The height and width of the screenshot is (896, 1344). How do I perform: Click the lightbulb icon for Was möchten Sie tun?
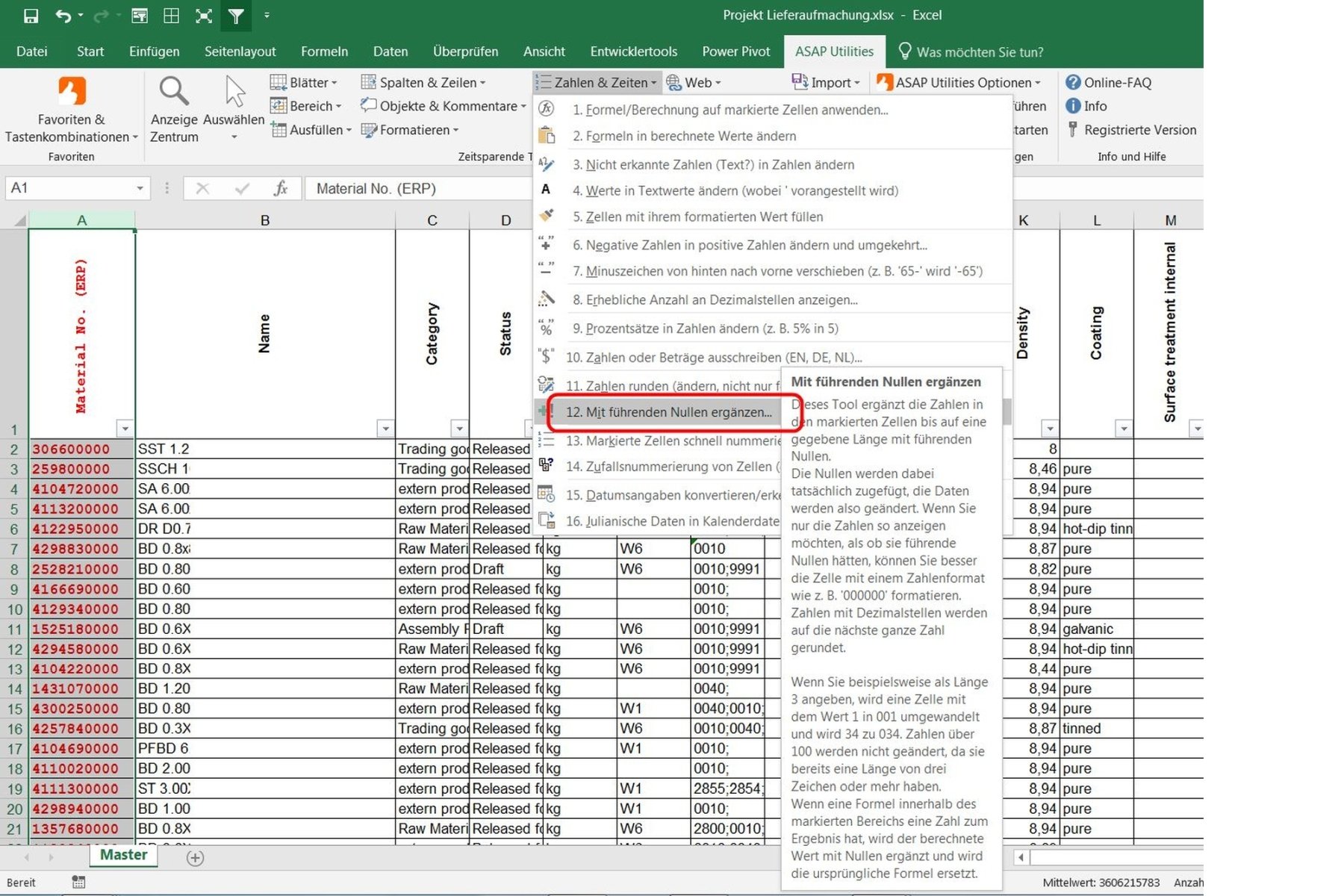click(x=904, y=51)
